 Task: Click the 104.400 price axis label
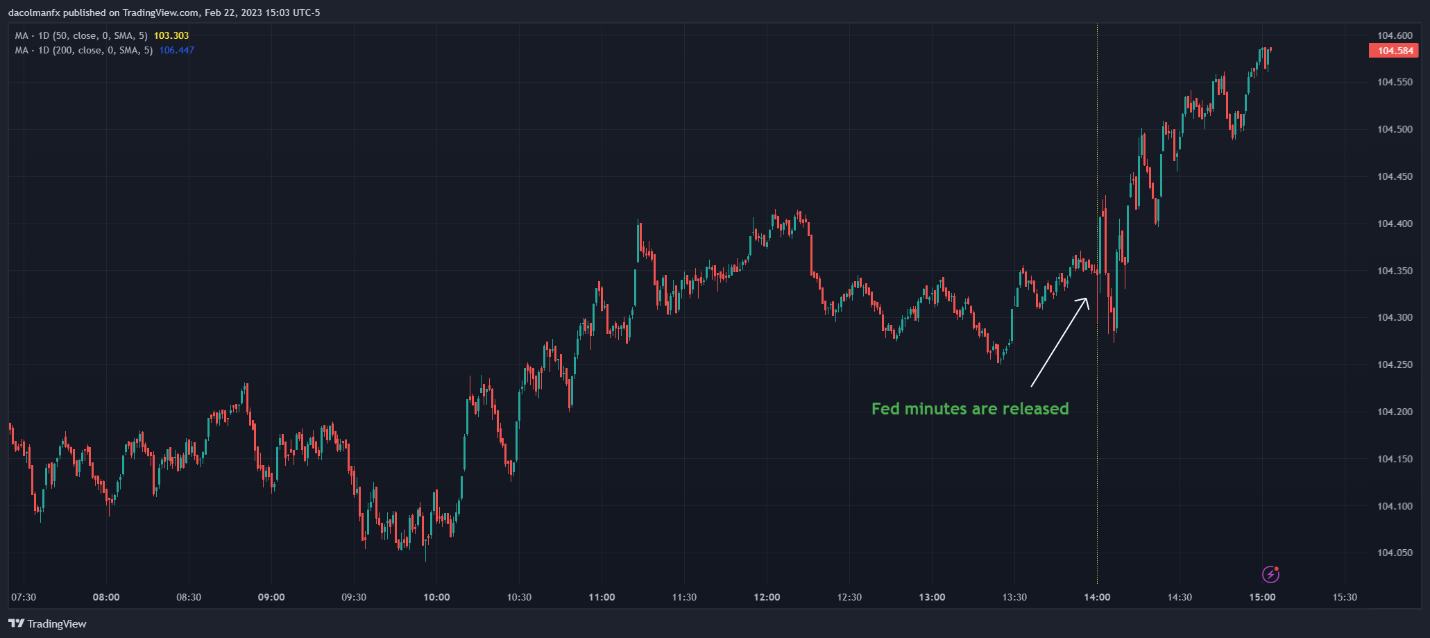pyautogui.click(x=1395, y=224)
